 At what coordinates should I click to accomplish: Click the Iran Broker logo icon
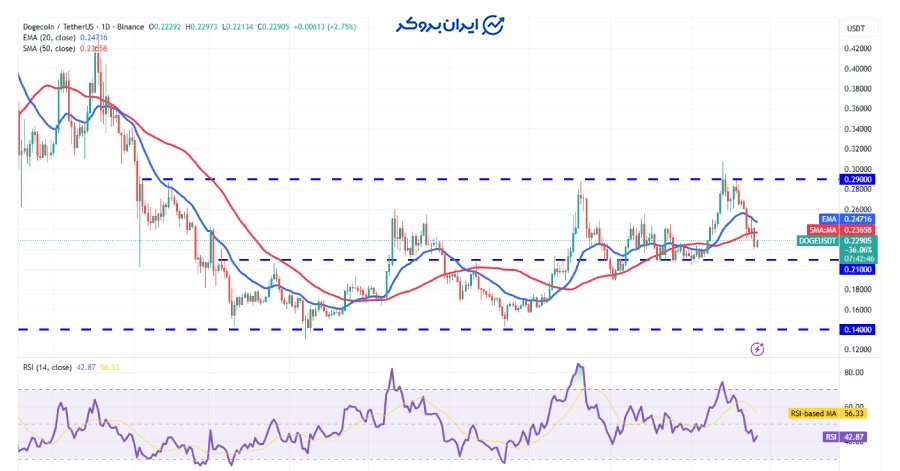coord(493,25)
